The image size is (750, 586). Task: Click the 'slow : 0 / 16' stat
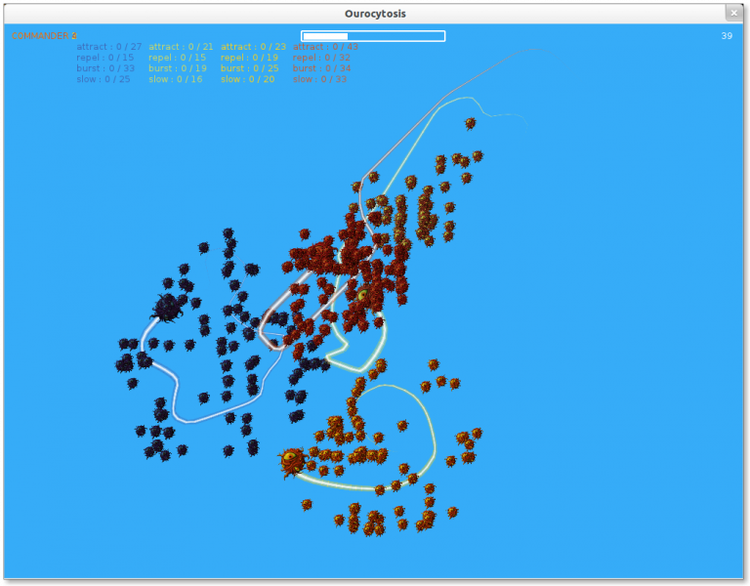coord(176,79)
